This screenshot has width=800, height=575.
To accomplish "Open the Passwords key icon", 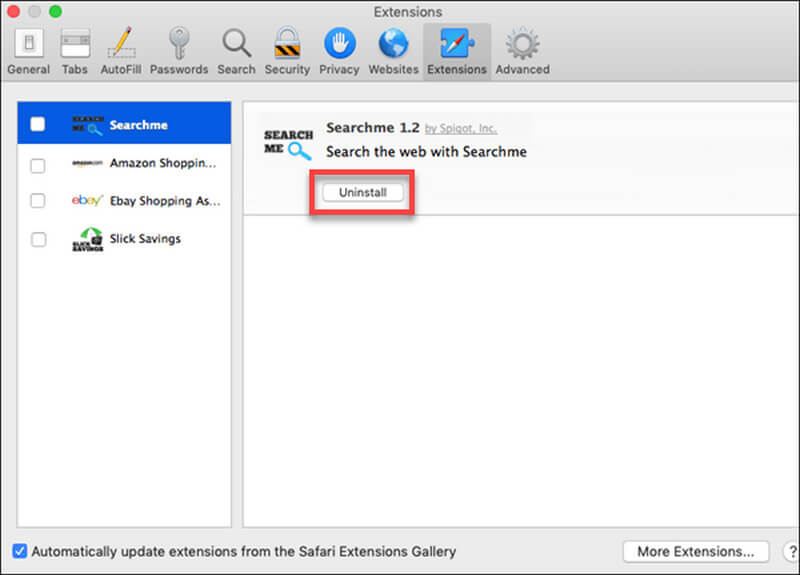I will coord(179,51).
